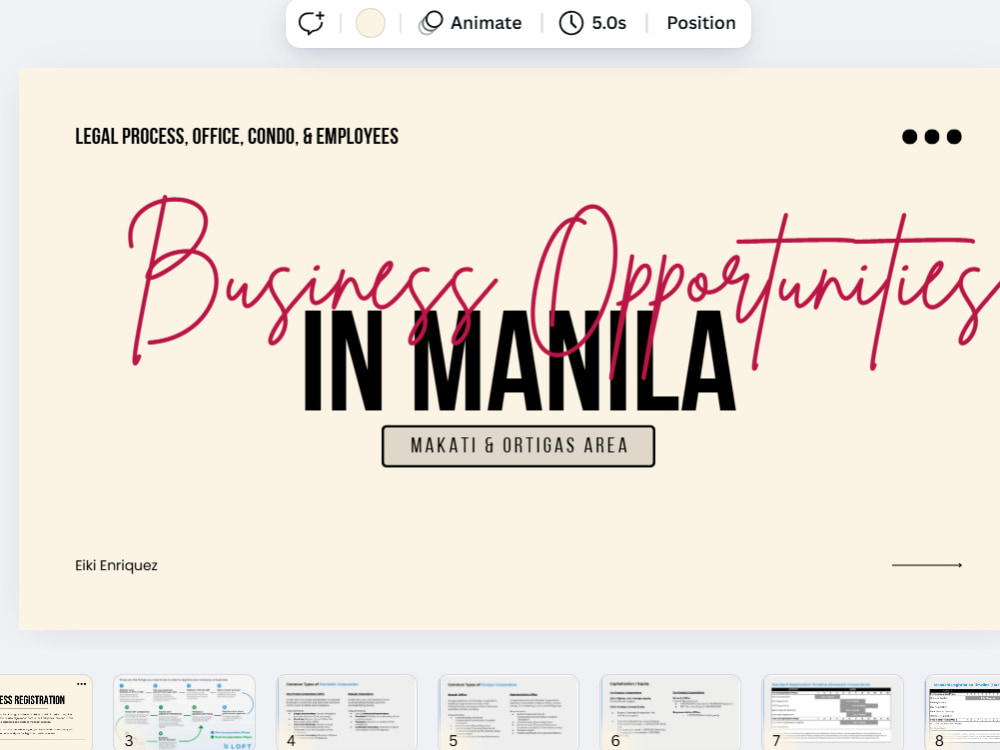This screenshot has height=750, width=1000.
Task: Open the more options dots on Registration thumbnail
Action: click(x=82, y=684)
